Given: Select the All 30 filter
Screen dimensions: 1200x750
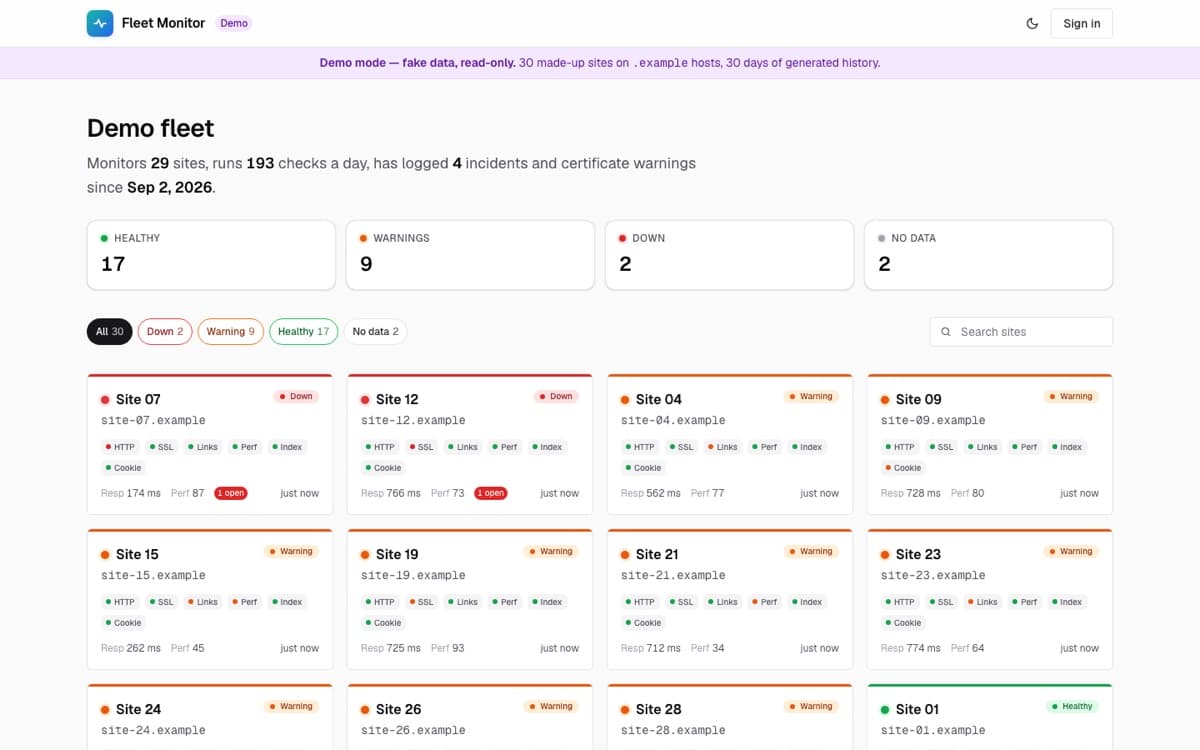Looking at the screenshot, I should click(x=110, y=331).
